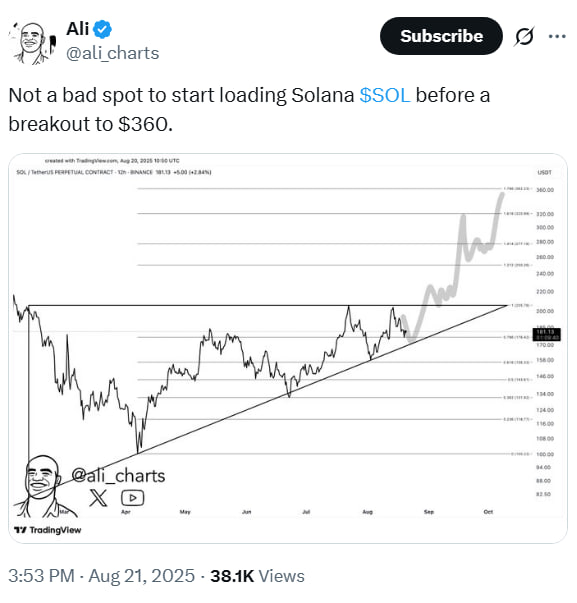Click the display name Ali
577x603 pixels.
point(78,29)
